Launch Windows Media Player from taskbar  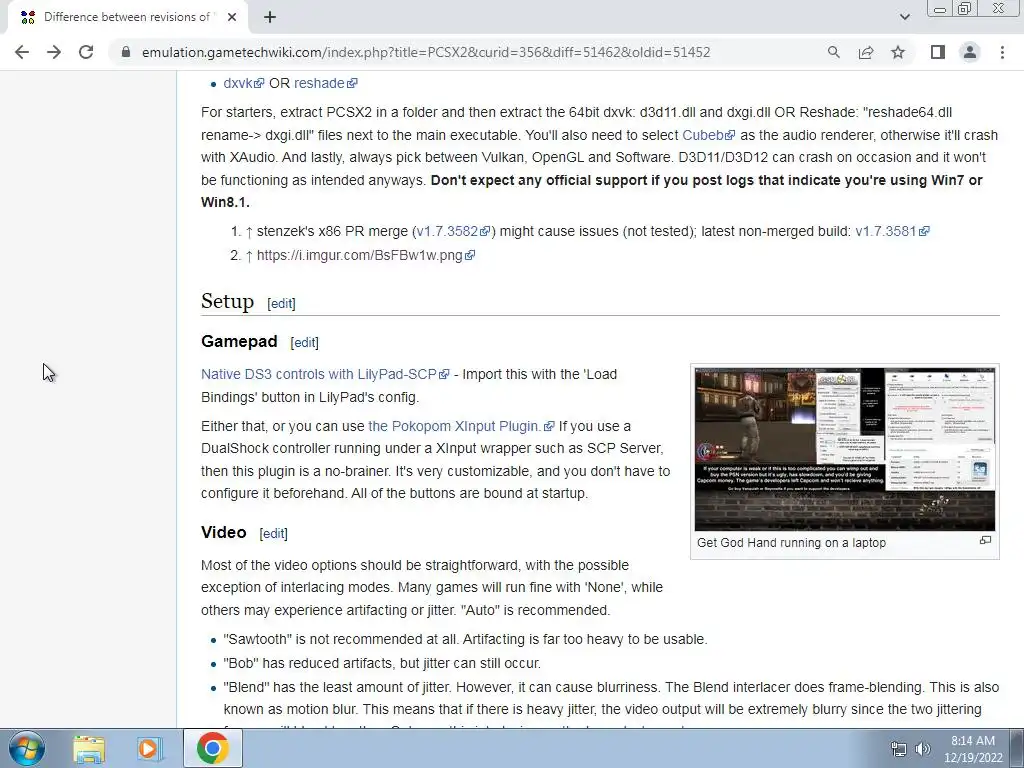(150, 749)
